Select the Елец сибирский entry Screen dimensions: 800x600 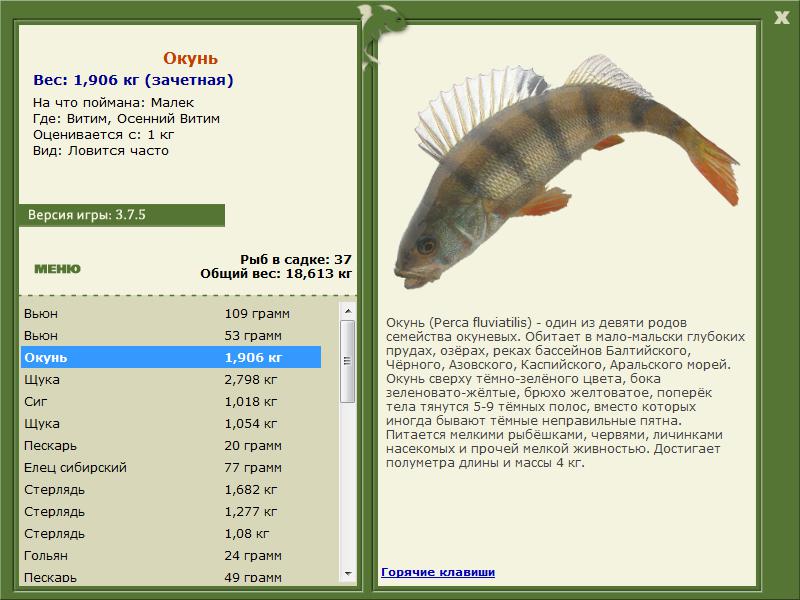(171, 467)
